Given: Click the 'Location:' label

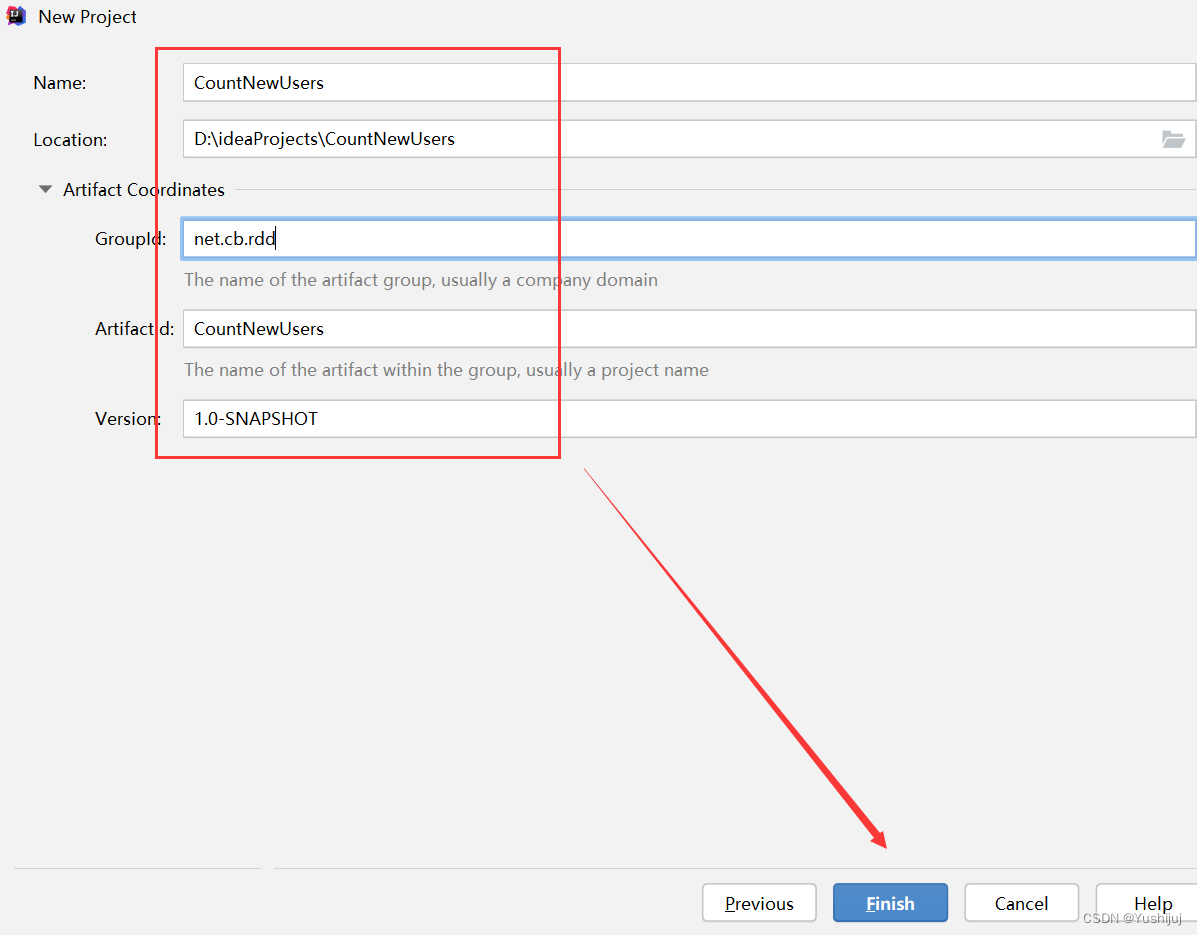Looking at the screenshot, I should click(70, 140).
